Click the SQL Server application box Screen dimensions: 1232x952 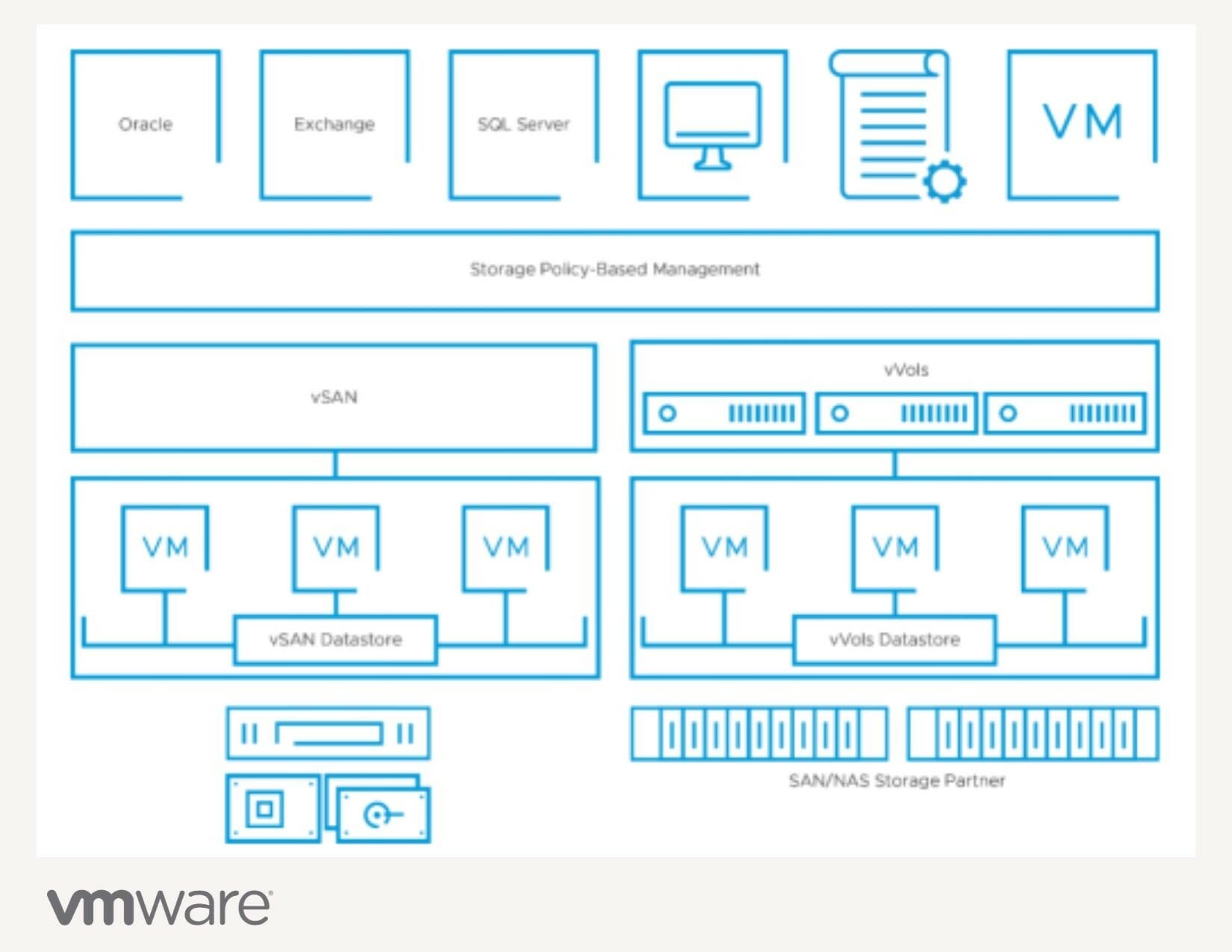tap(523, 125)
